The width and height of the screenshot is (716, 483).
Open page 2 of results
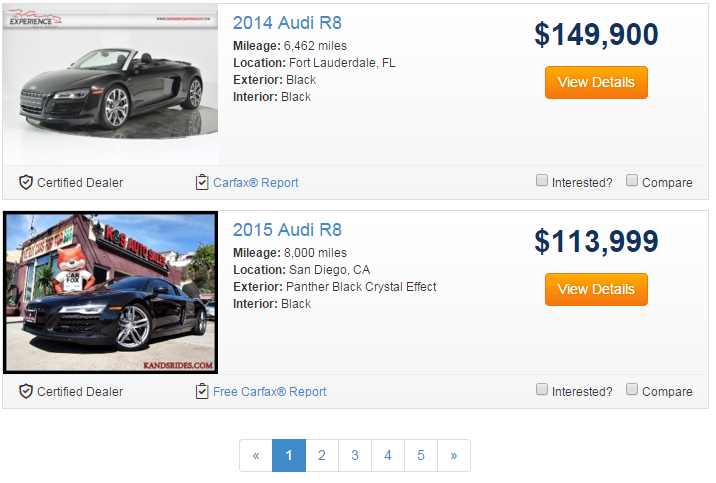tap(322, 455)
